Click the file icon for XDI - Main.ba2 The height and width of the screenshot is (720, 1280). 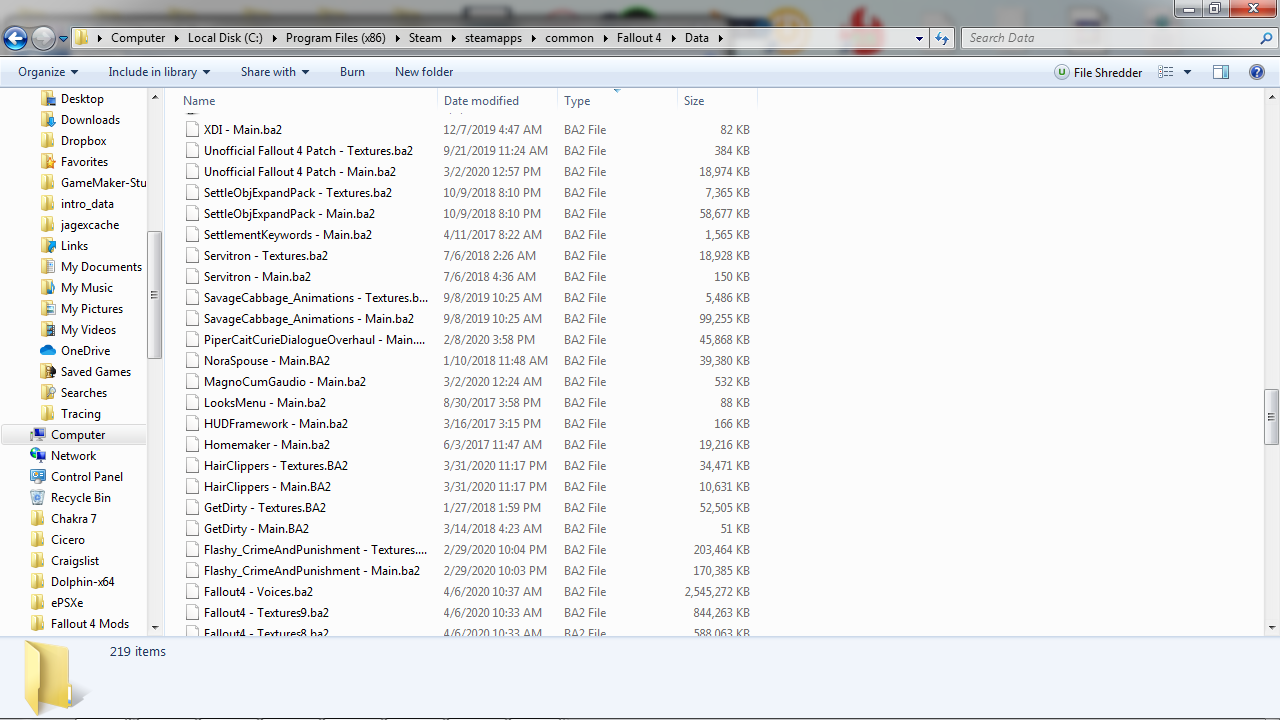(193, 130)
